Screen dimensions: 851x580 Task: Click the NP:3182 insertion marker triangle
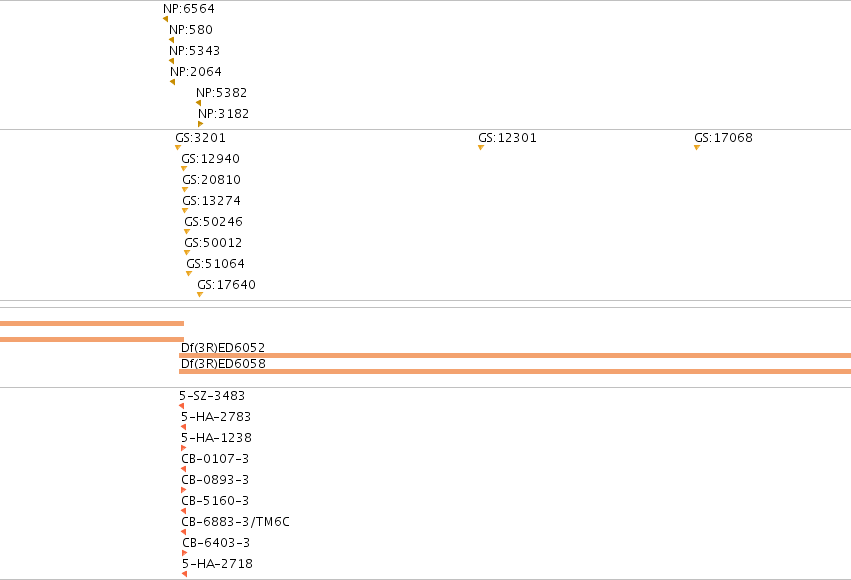click(201, 124)
